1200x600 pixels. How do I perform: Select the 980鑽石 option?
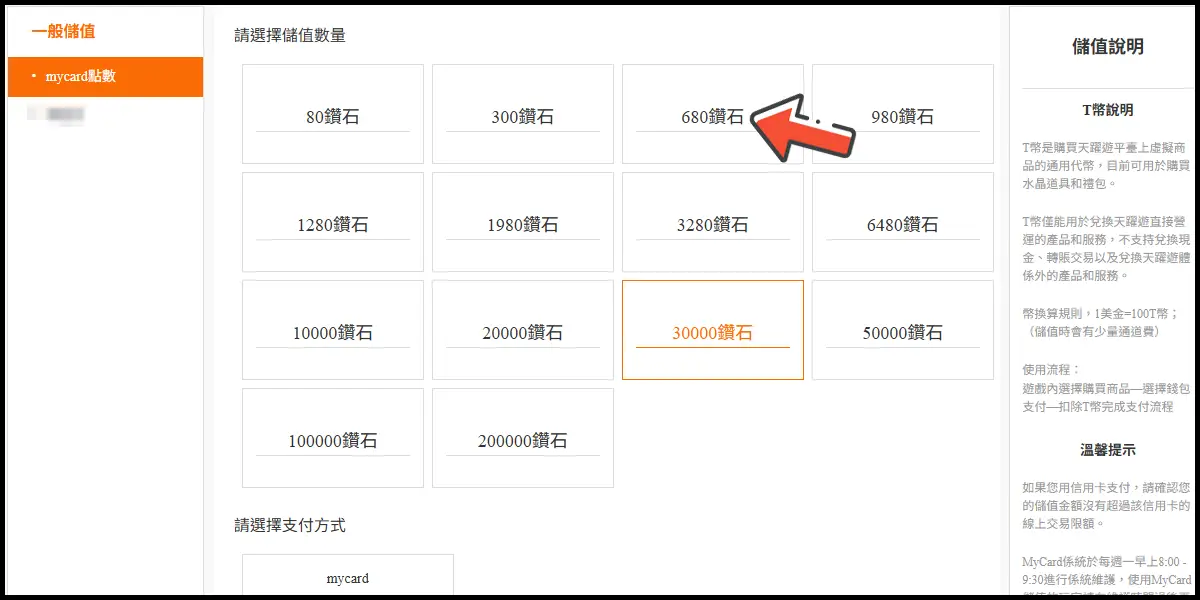pos(902,115)
